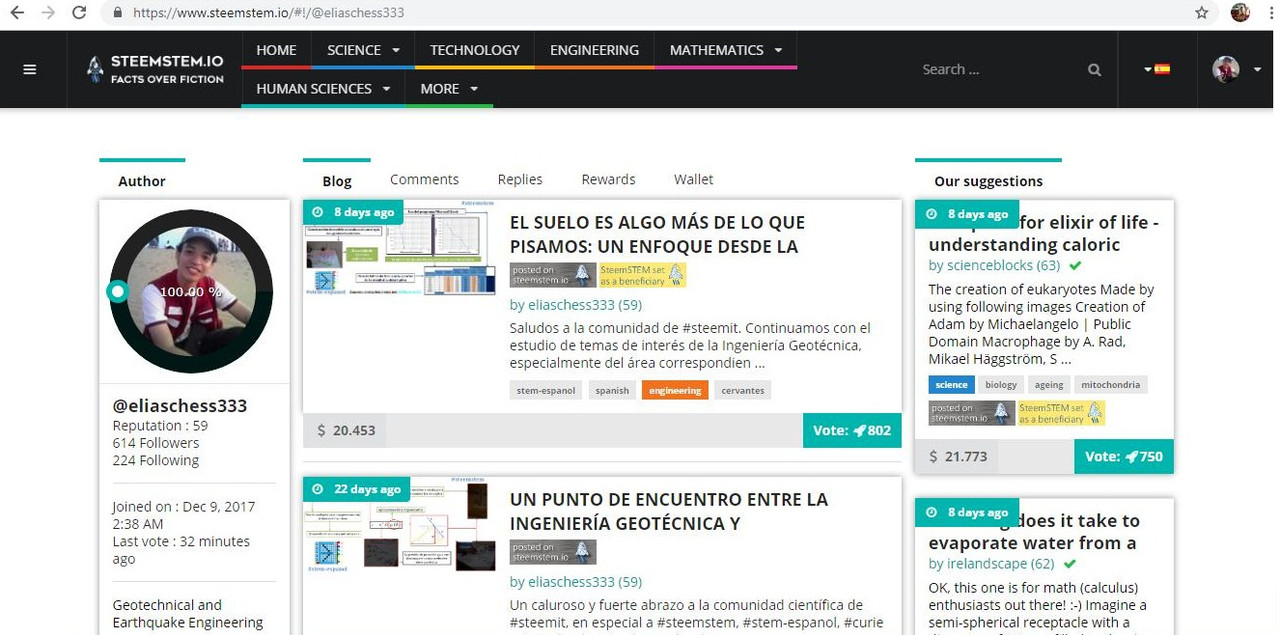
Task: Select the stem-espanol tag
Action: coord(545,390)
